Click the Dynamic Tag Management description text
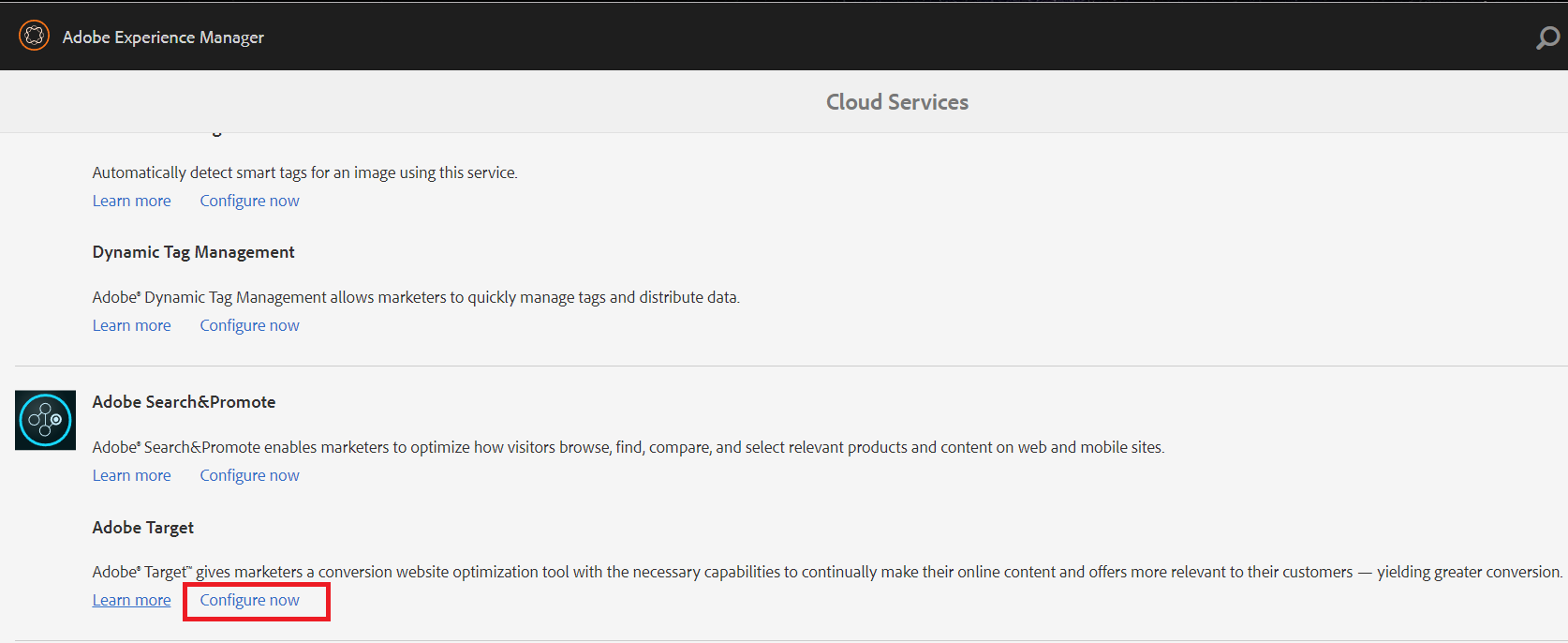 (416, 297)
